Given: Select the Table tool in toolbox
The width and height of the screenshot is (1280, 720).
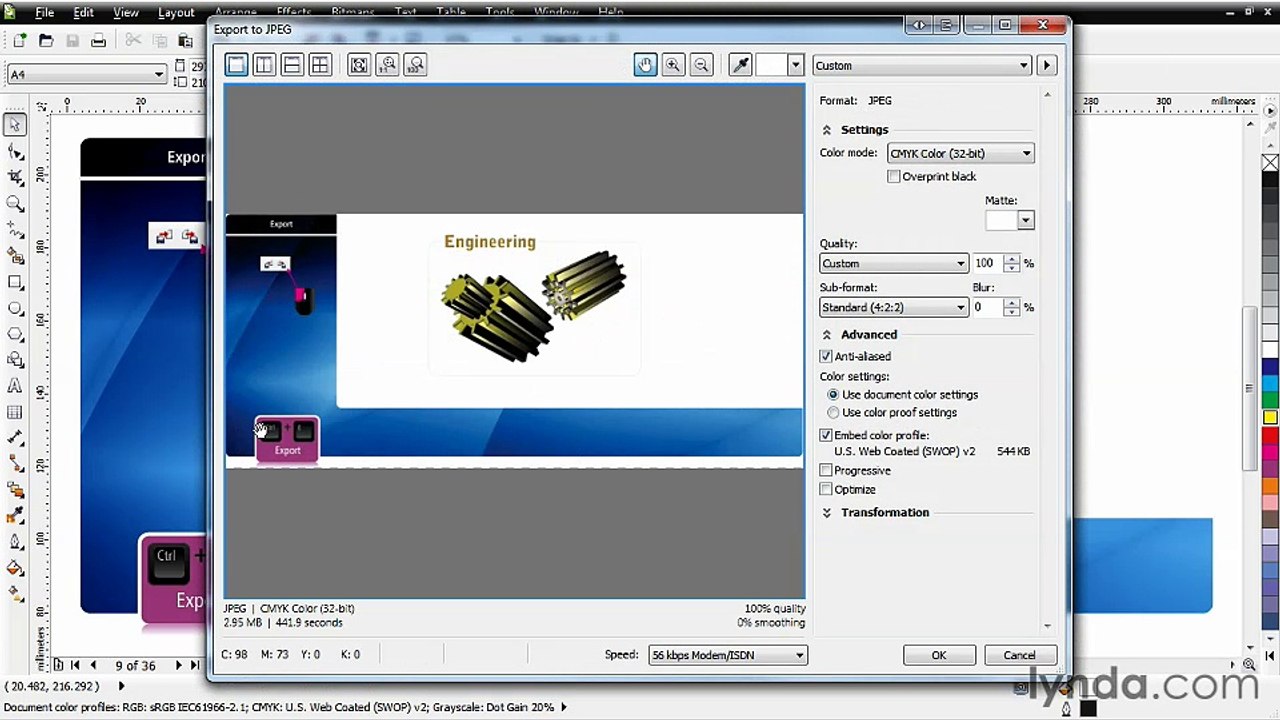Looking at the screenshot, I should click(15, 412).
